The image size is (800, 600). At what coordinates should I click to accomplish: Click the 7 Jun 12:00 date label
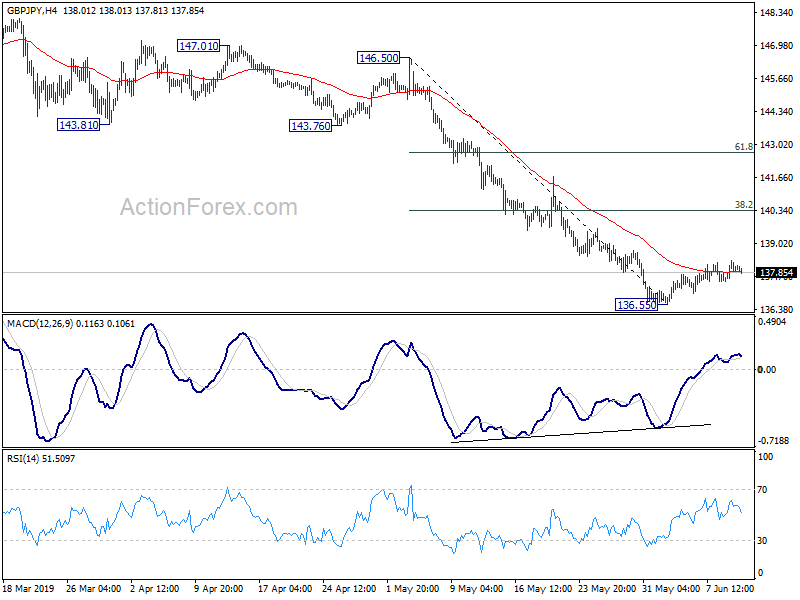pos(730,588)
